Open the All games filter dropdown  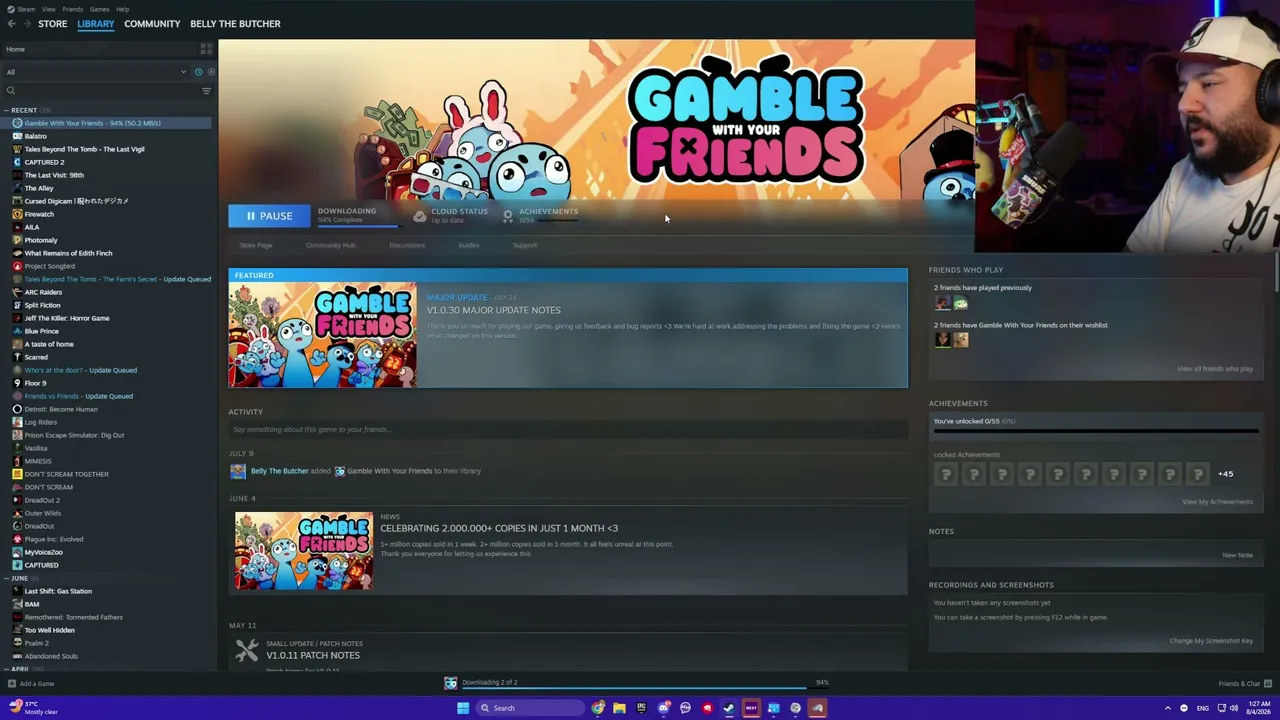(96, 72)
